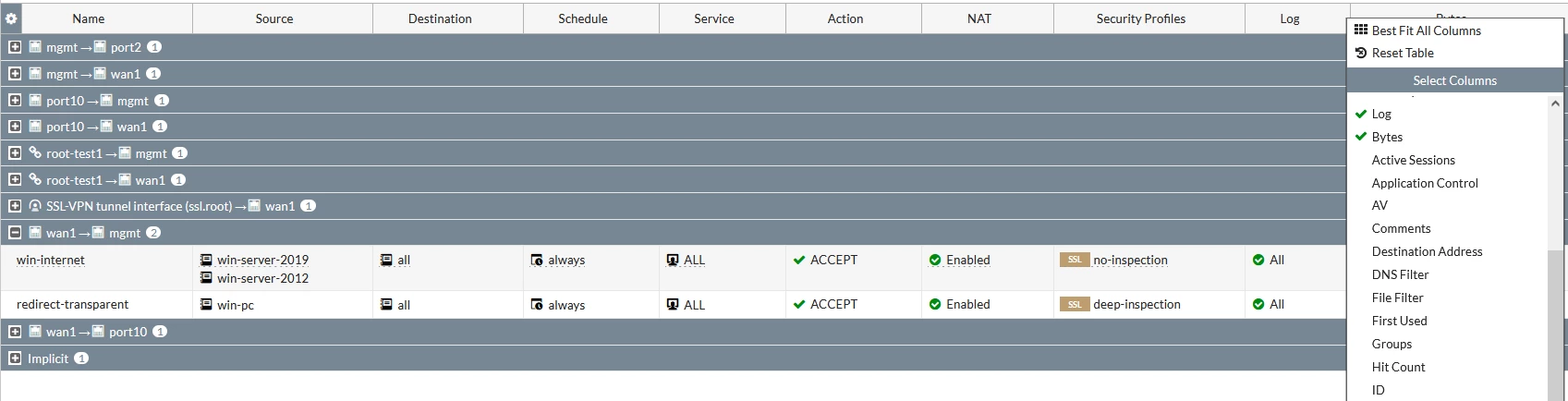The width and height of the screenshot is (1568, 401).
Task: Click the ALL service icon for redirect-transparent
Action: (673, 305)
